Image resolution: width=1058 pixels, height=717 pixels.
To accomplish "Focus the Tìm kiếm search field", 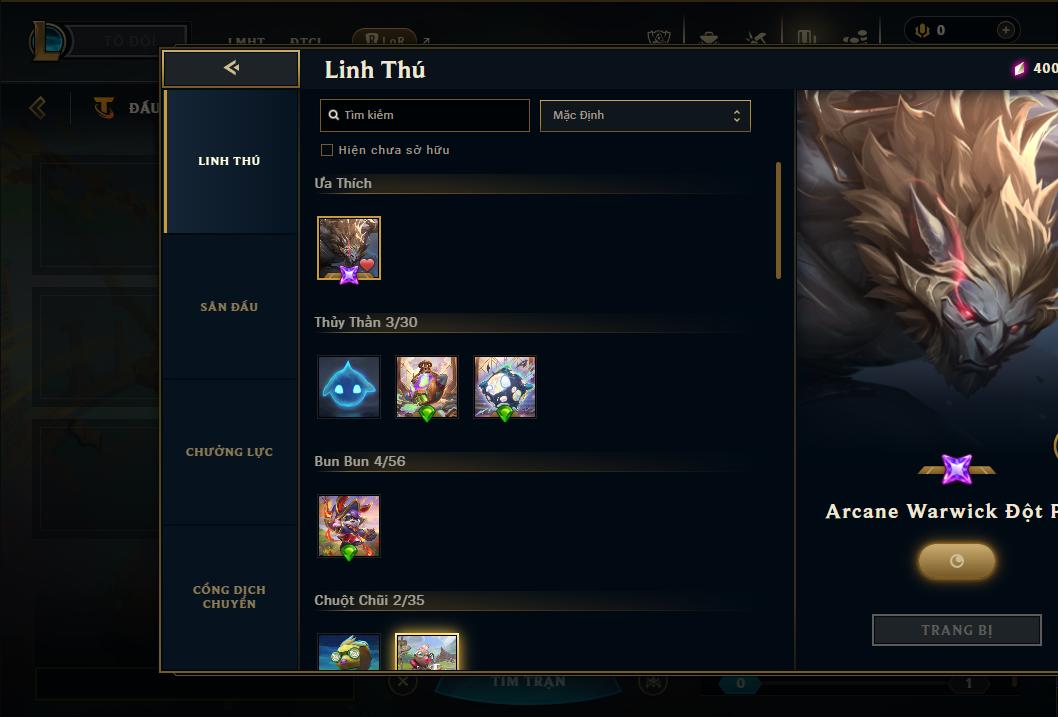I will [424, 115].
